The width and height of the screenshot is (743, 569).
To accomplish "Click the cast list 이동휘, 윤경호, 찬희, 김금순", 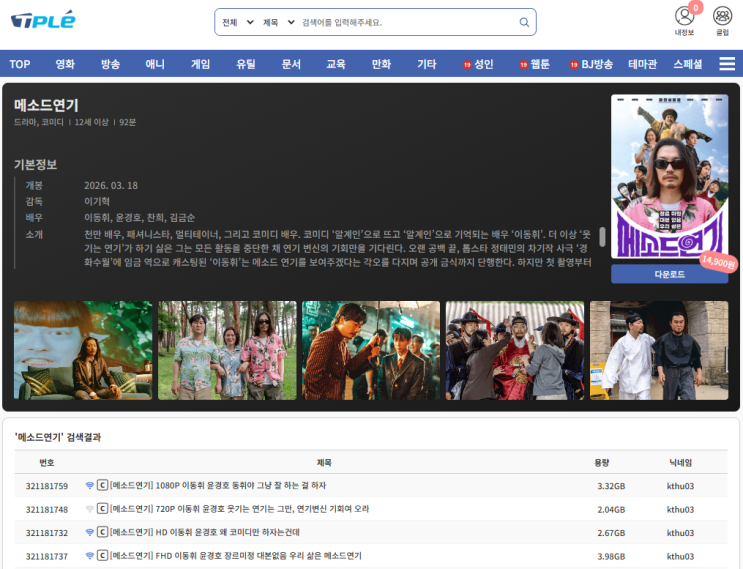I will coord(139,217).
